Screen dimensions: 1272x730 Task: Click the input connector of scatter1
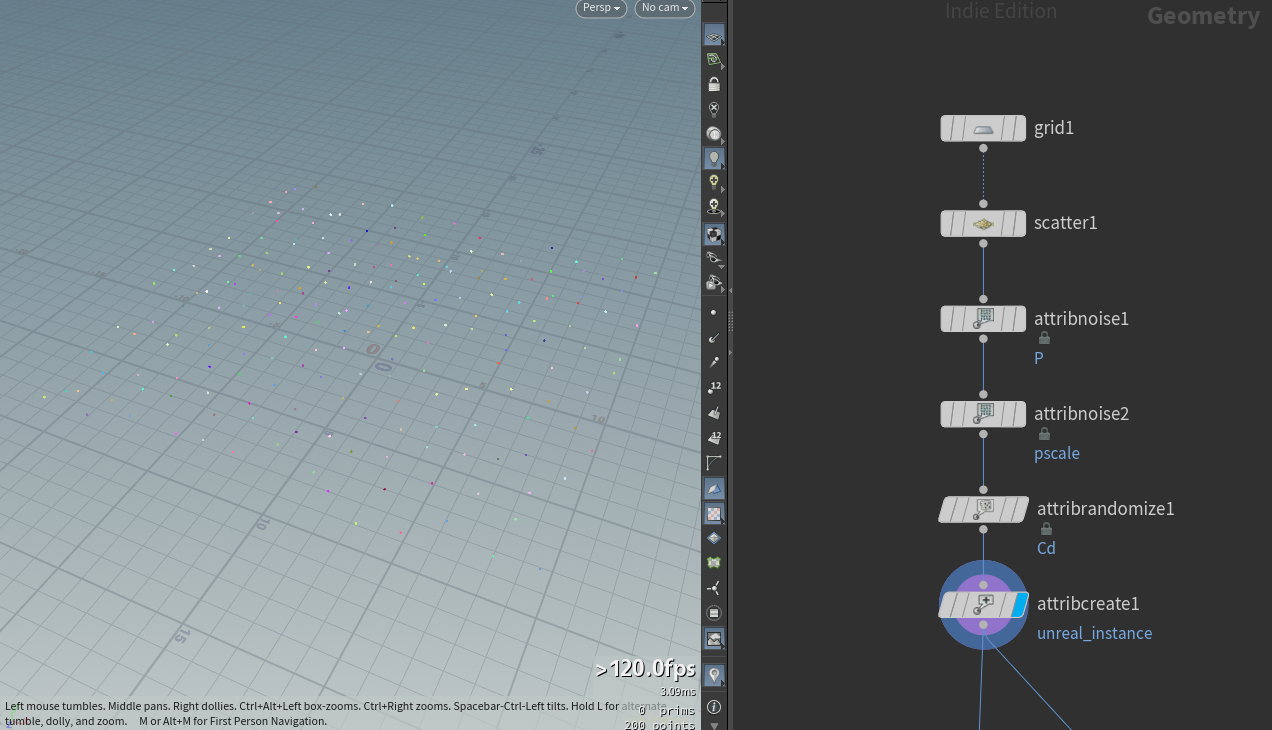[x=983, y=204]
